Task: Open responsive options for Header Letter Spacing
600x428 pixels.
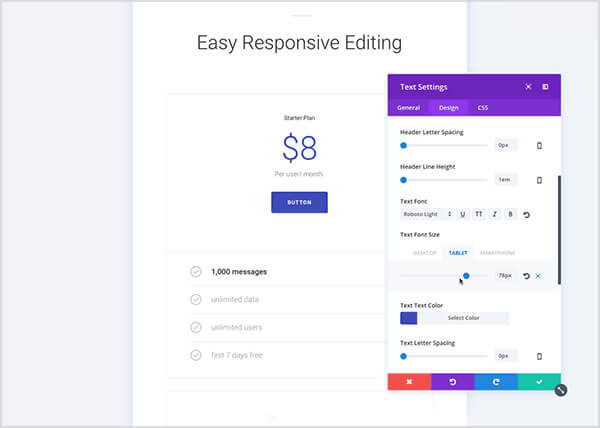Action: click(x=539, y=145)
